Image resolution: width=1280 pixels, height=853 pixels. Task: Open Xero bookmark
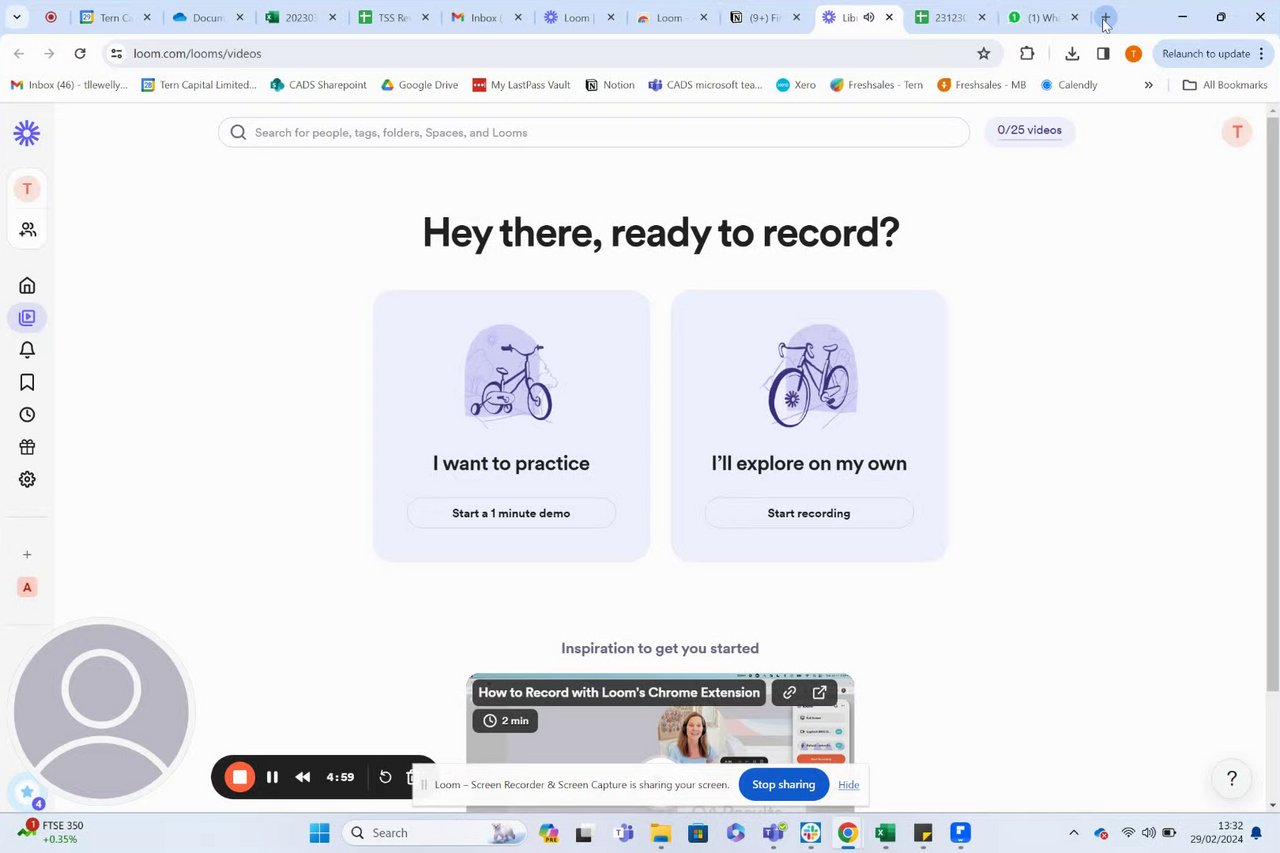(x=796, y=85)
